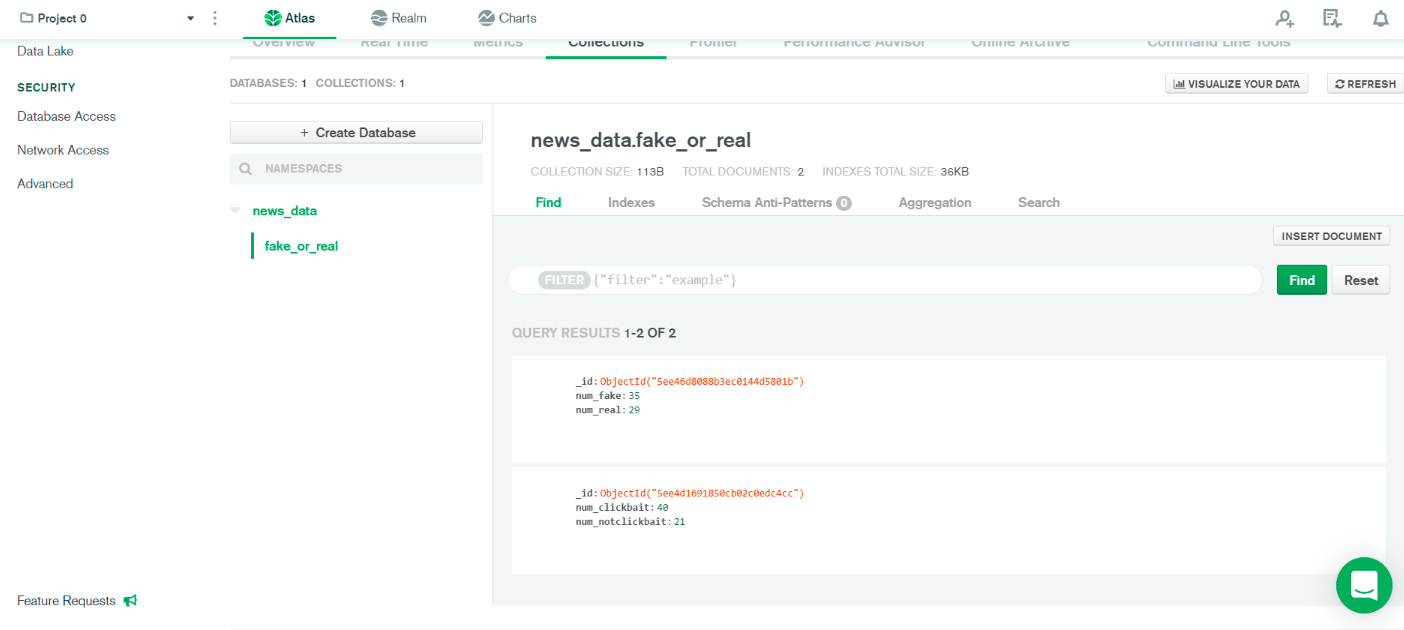Click the Query Results 1-2 of 2 label
Viewport: 1404px width, 630px height.
pos(594,333)
